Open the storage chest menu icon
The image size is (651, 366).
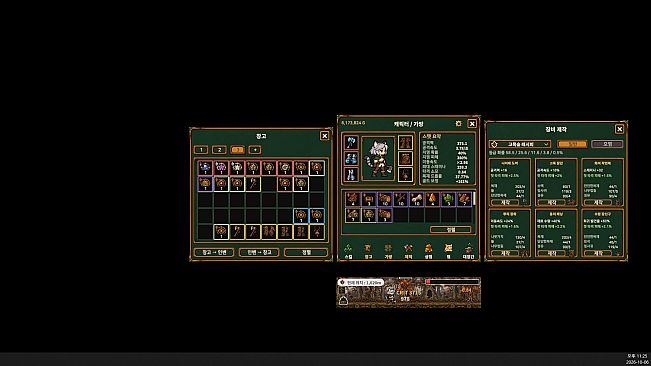368,251
